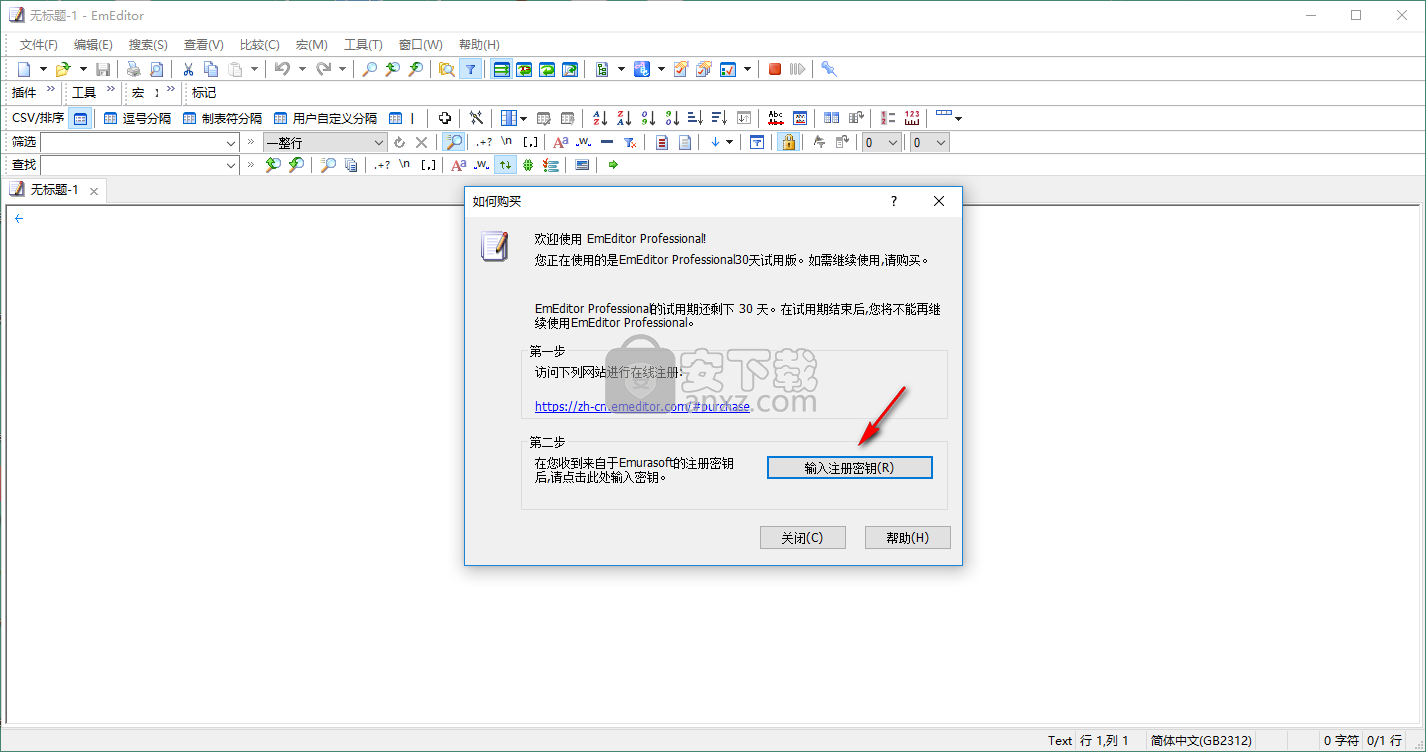Select the 无标题-1 document tab
1426x752 pixels.
55,190
